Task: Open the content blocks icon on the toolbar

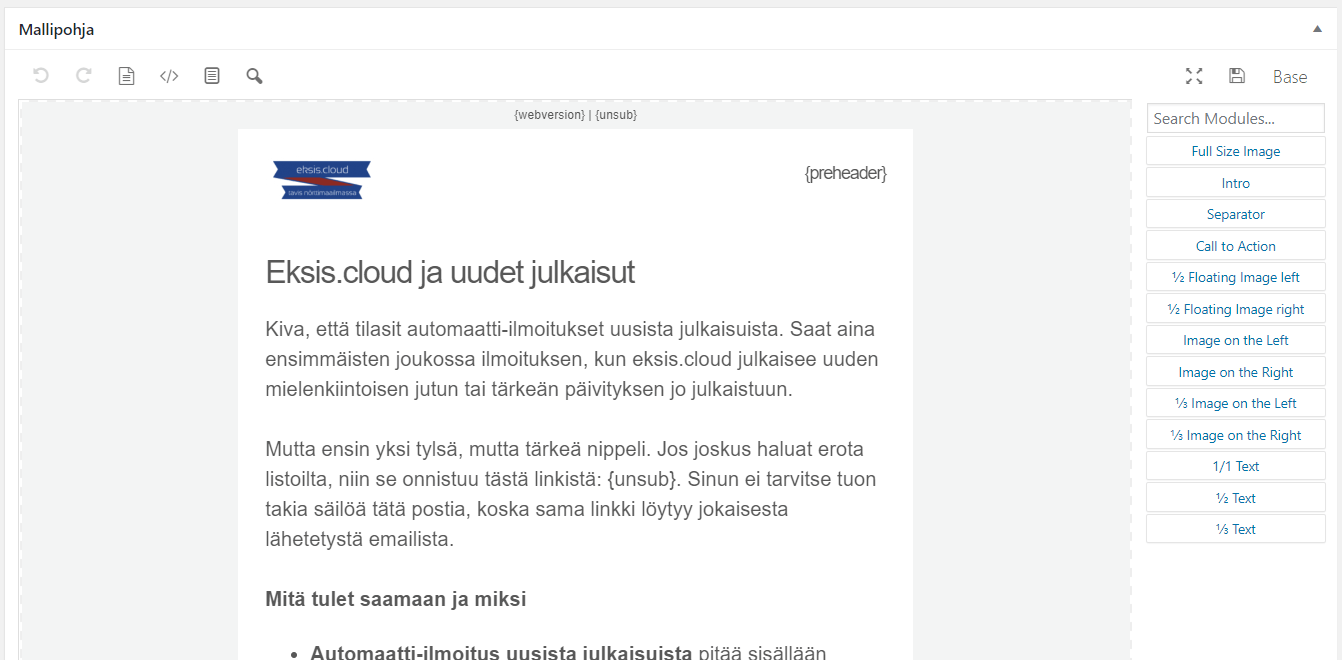Action: coord(211,75)
